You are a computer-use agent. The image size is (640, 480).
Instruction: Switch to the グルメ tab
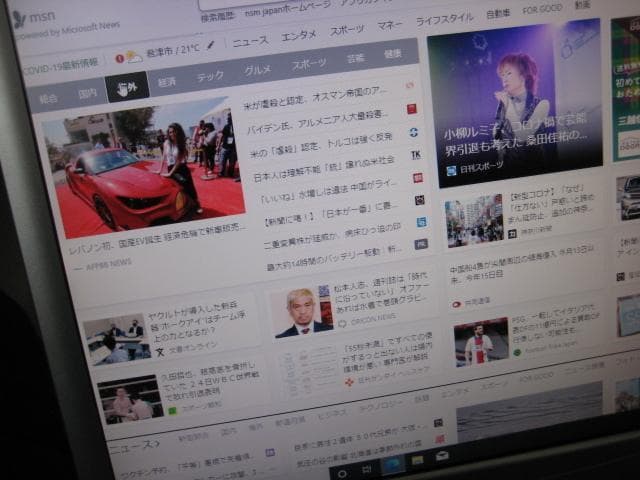[x=257, y=70]
